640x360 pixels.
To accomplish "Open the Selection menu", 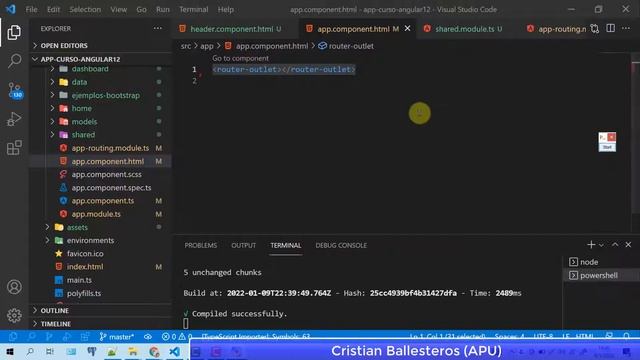I will tap(85, 9).
